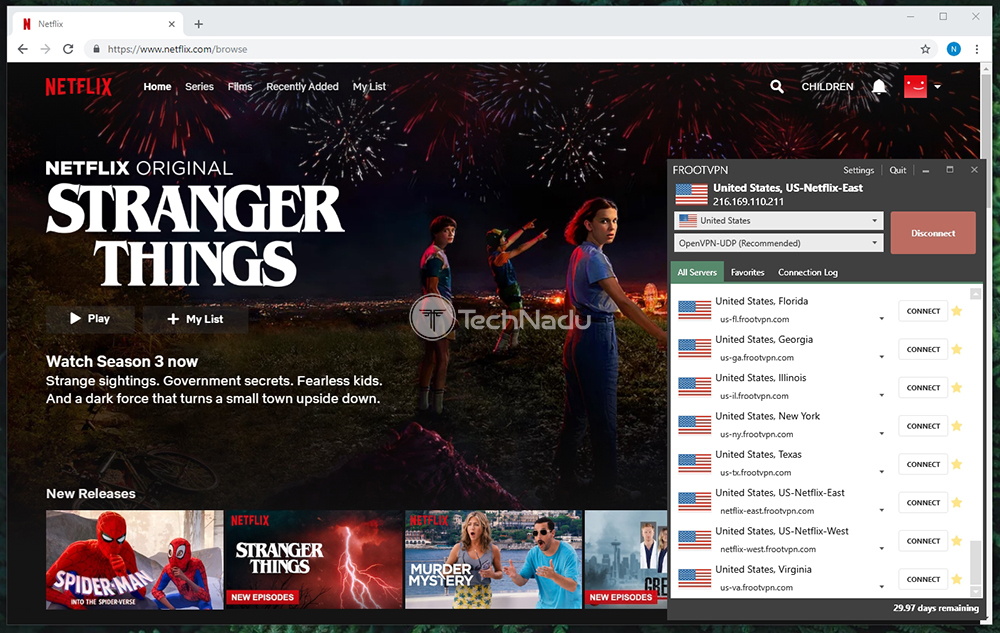The height and width of the screenshot is (633, 1000).
Task: Open My List in the Netflix header
Action: (369, 87)
